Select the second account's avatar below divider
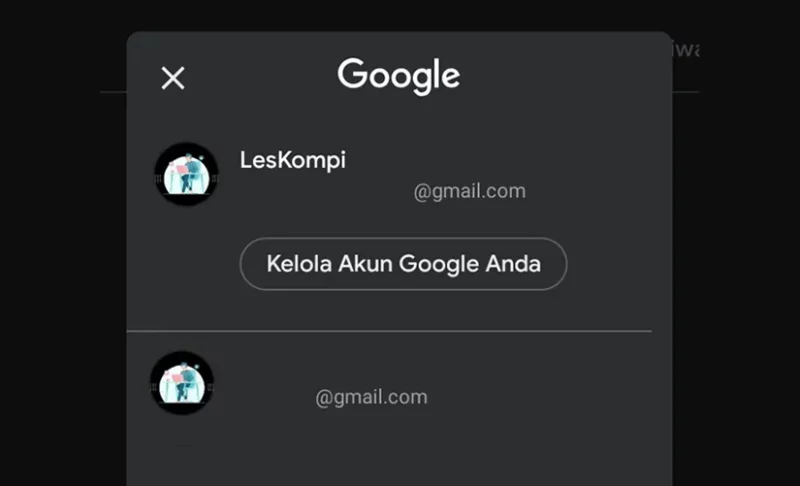Image resolution: width=800 pixels, height=486 pixels. tap(182, 383)
